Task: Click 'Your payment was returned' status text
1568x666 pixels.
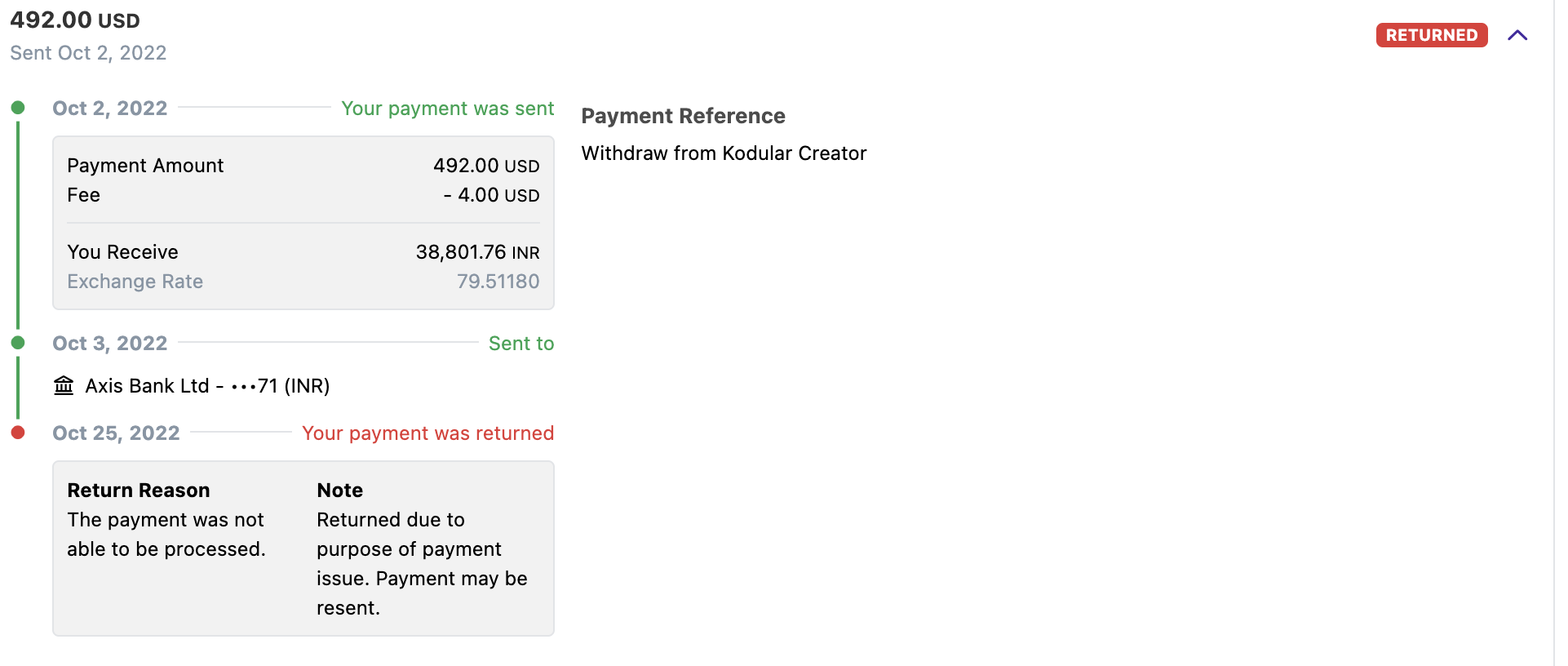Action: coord(427,433)
